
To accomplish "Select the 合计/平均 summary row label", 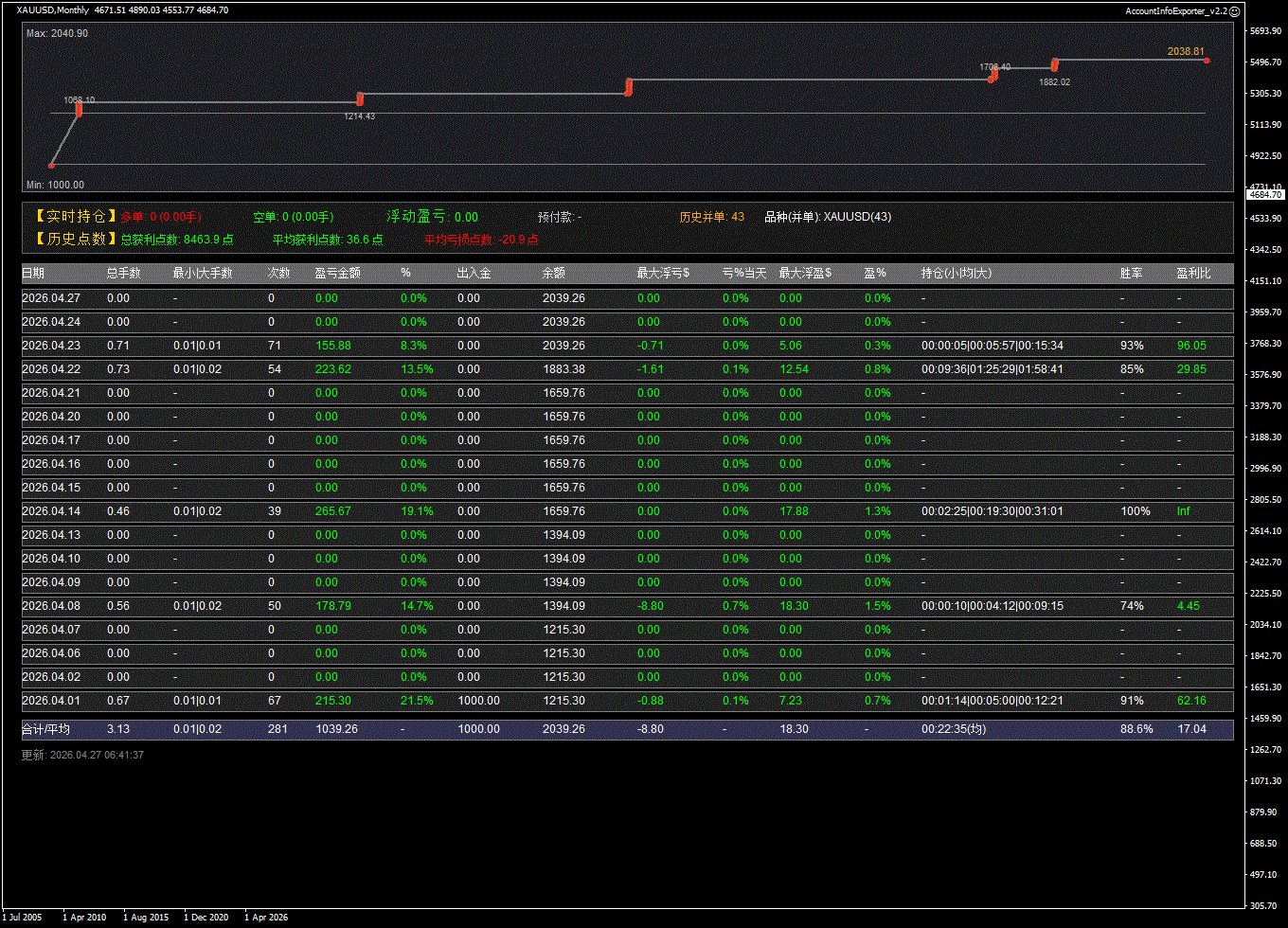I will point(45,729).
